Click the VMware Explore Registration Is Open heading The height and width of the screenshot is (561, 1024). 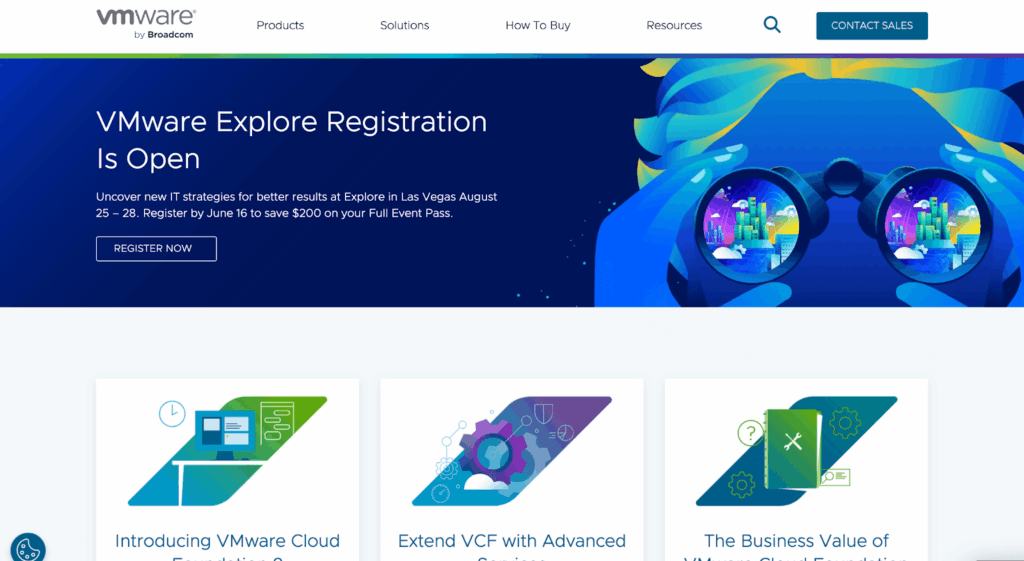click(x=291, y=140)
